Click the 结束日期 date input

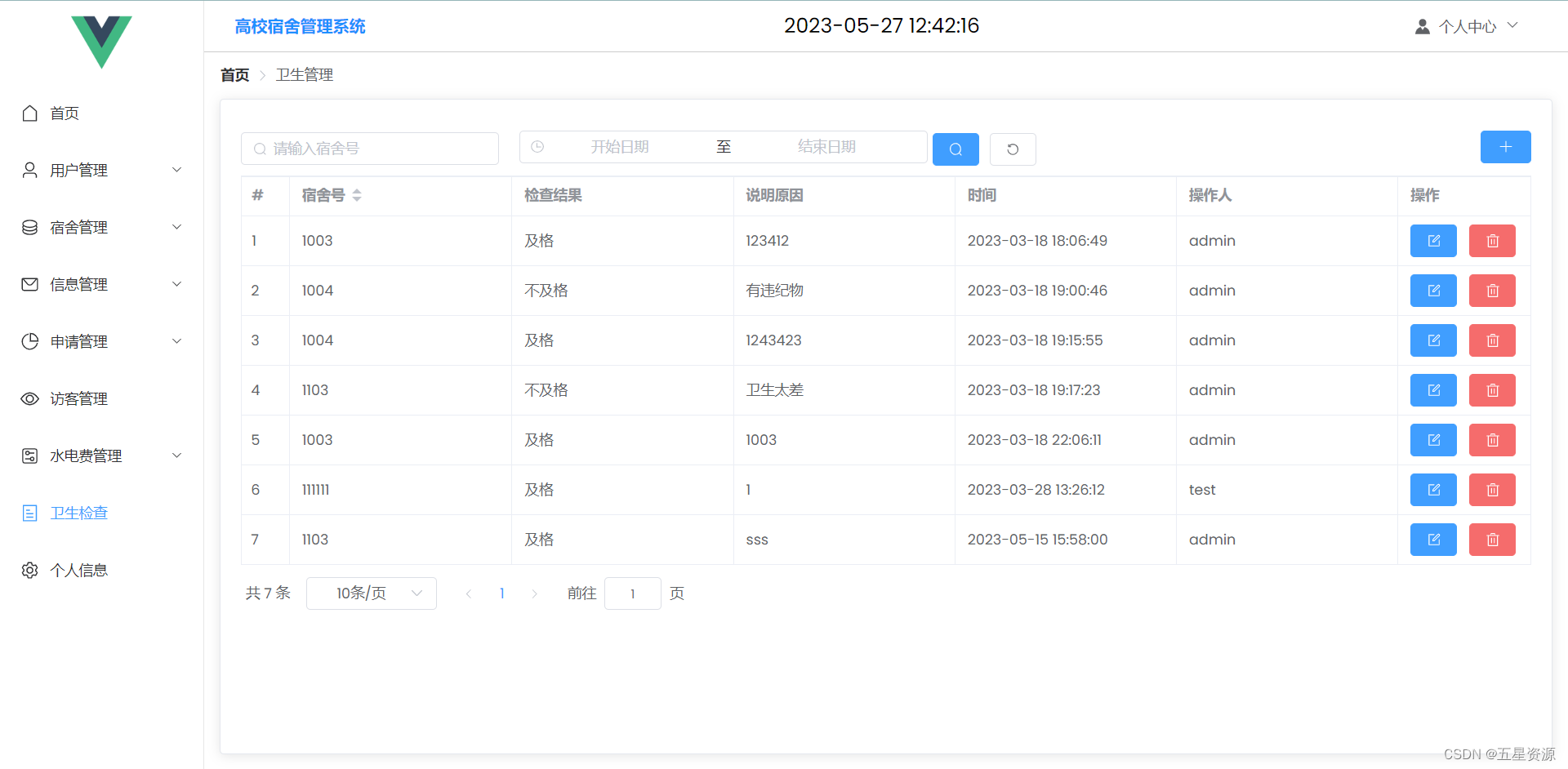coord(826,147)
